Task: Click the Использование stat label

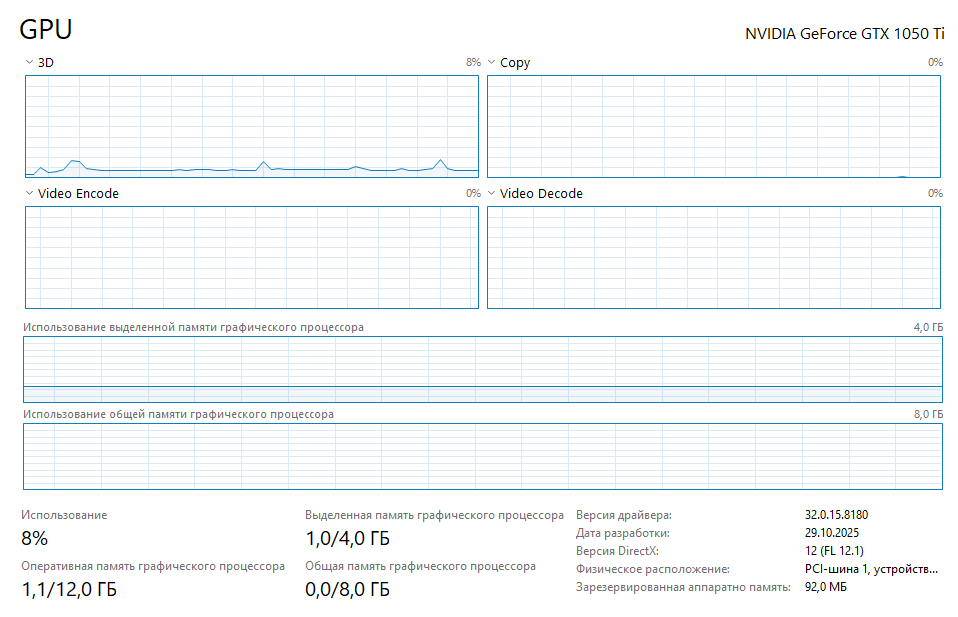Action: 64,515
